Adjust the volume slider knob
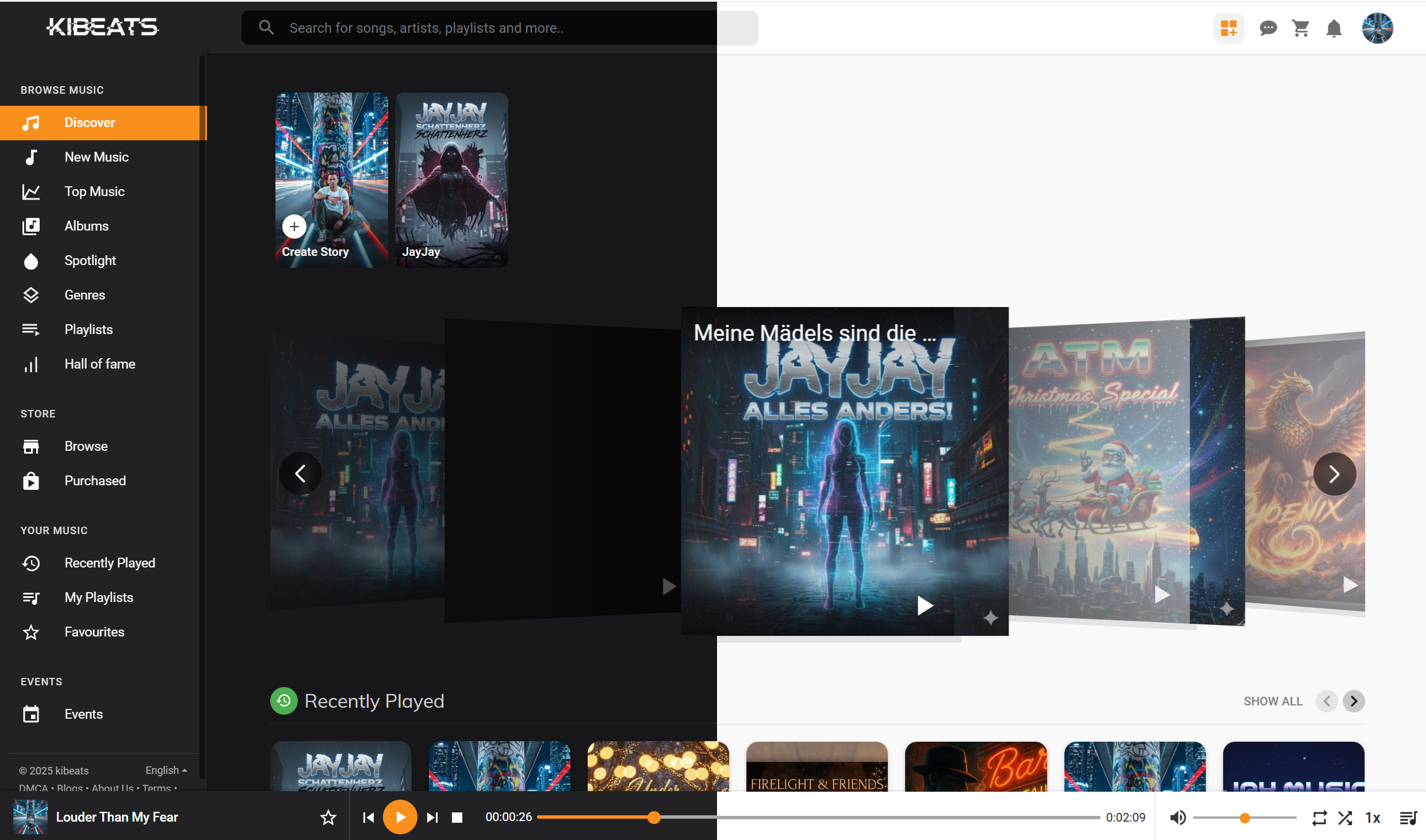This screenshot has height=840, width=1426. click(1245, 818)
